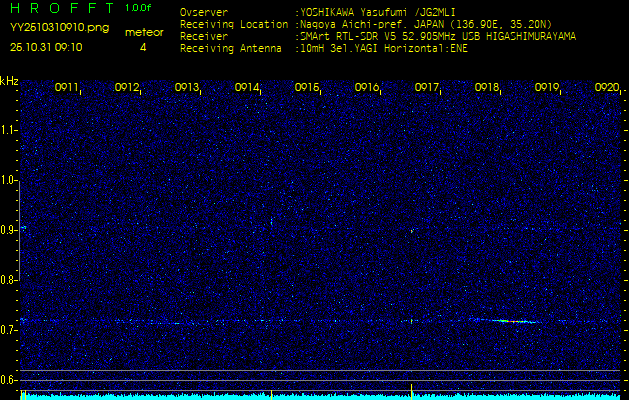The image size is (629, 400).
Task: Click the tall signal spike at bottom
Action: tap(411, 389)
